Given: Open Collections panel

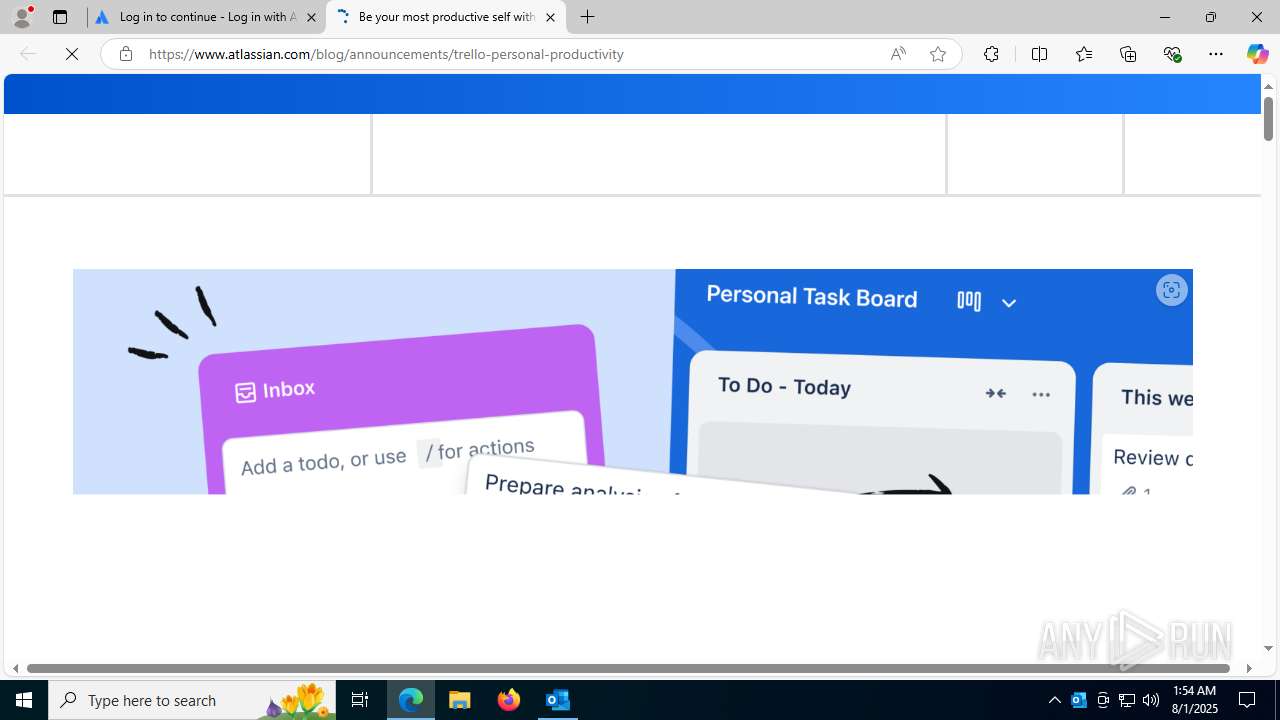Looking at the screenshot, I should tap(1128, 54).
